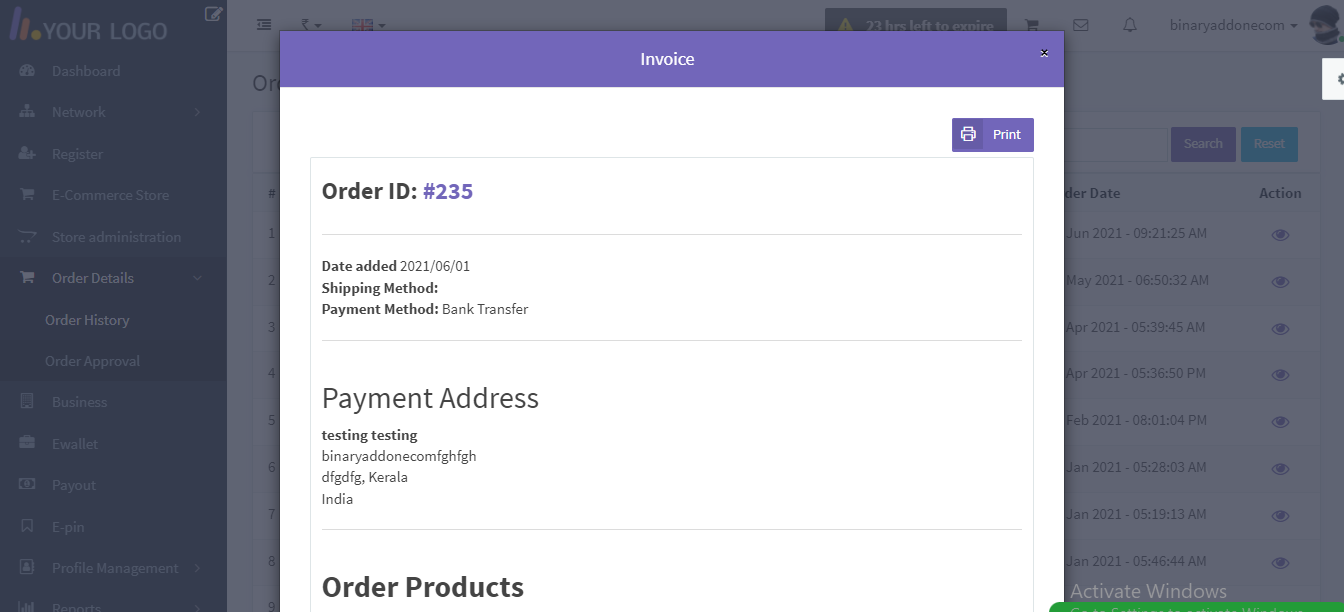Click the India country line
The image size is (1344, 612).
point(337,499)
